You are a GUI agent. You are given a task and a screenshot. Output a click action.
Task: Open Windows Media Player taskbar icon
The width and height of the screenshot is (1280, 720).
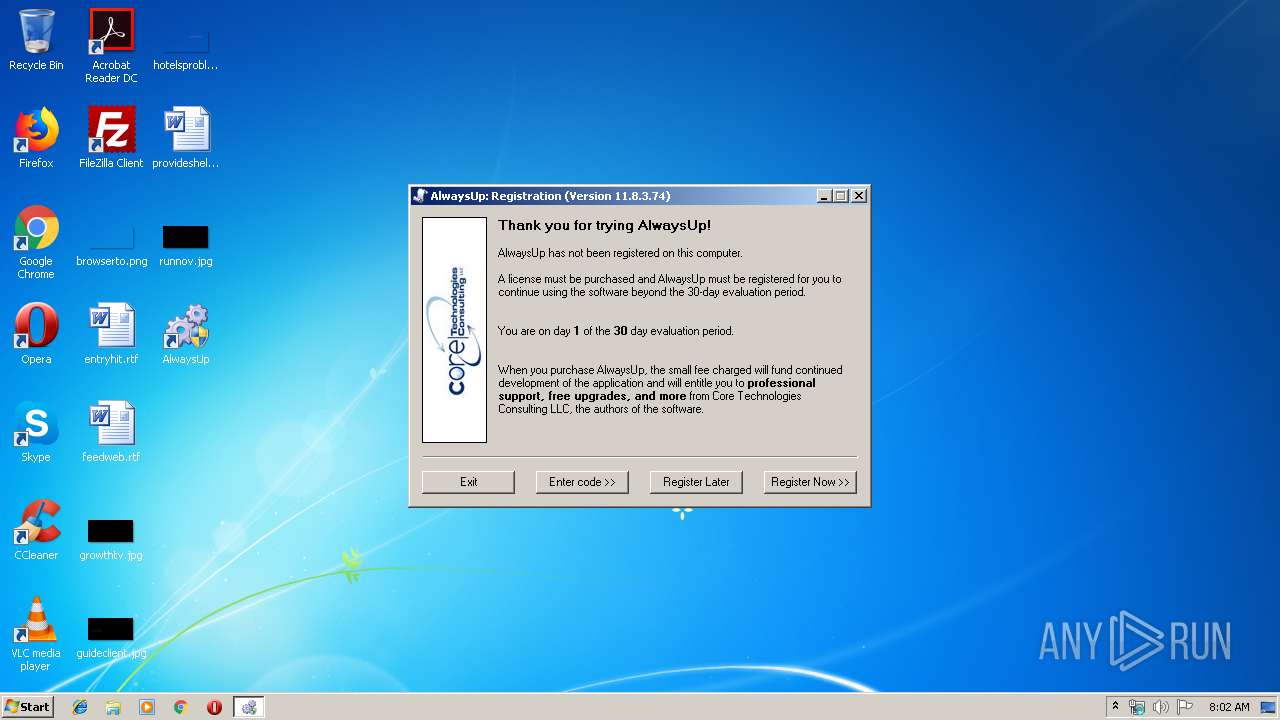pos(147,707)
